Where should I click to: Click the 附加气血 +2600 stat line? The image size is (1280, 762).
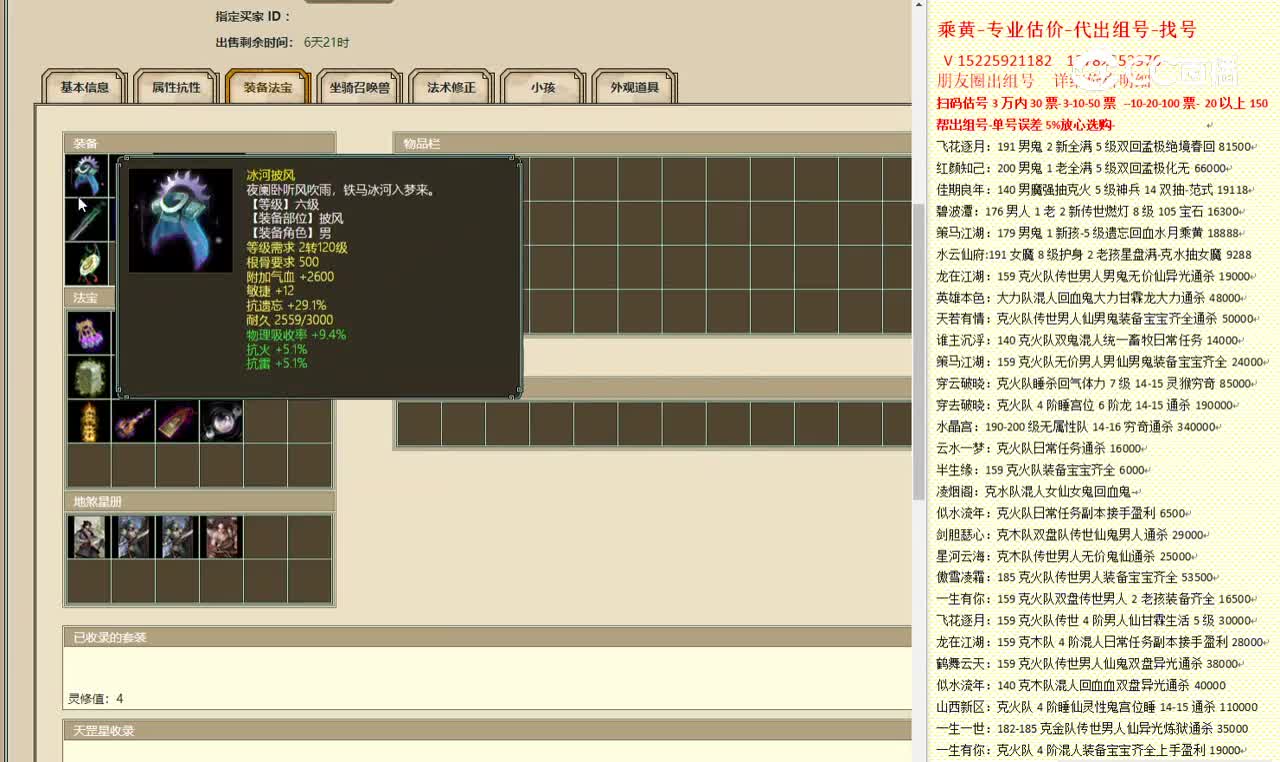pyautogui.click(x=290, y=276)
